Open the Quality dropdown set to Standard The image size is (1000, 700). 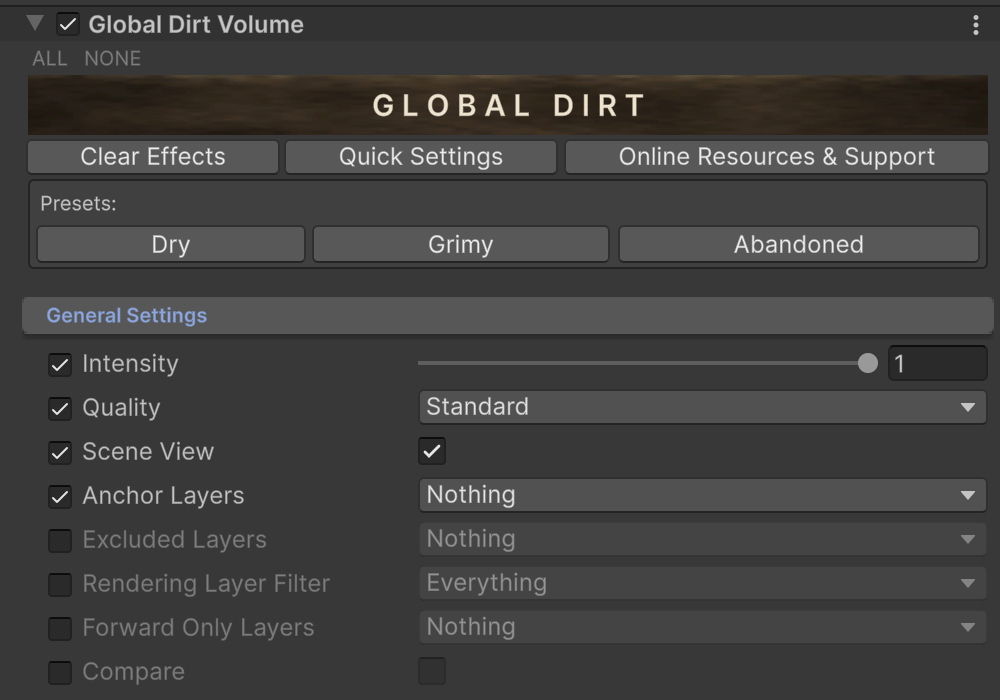(702, 407)
